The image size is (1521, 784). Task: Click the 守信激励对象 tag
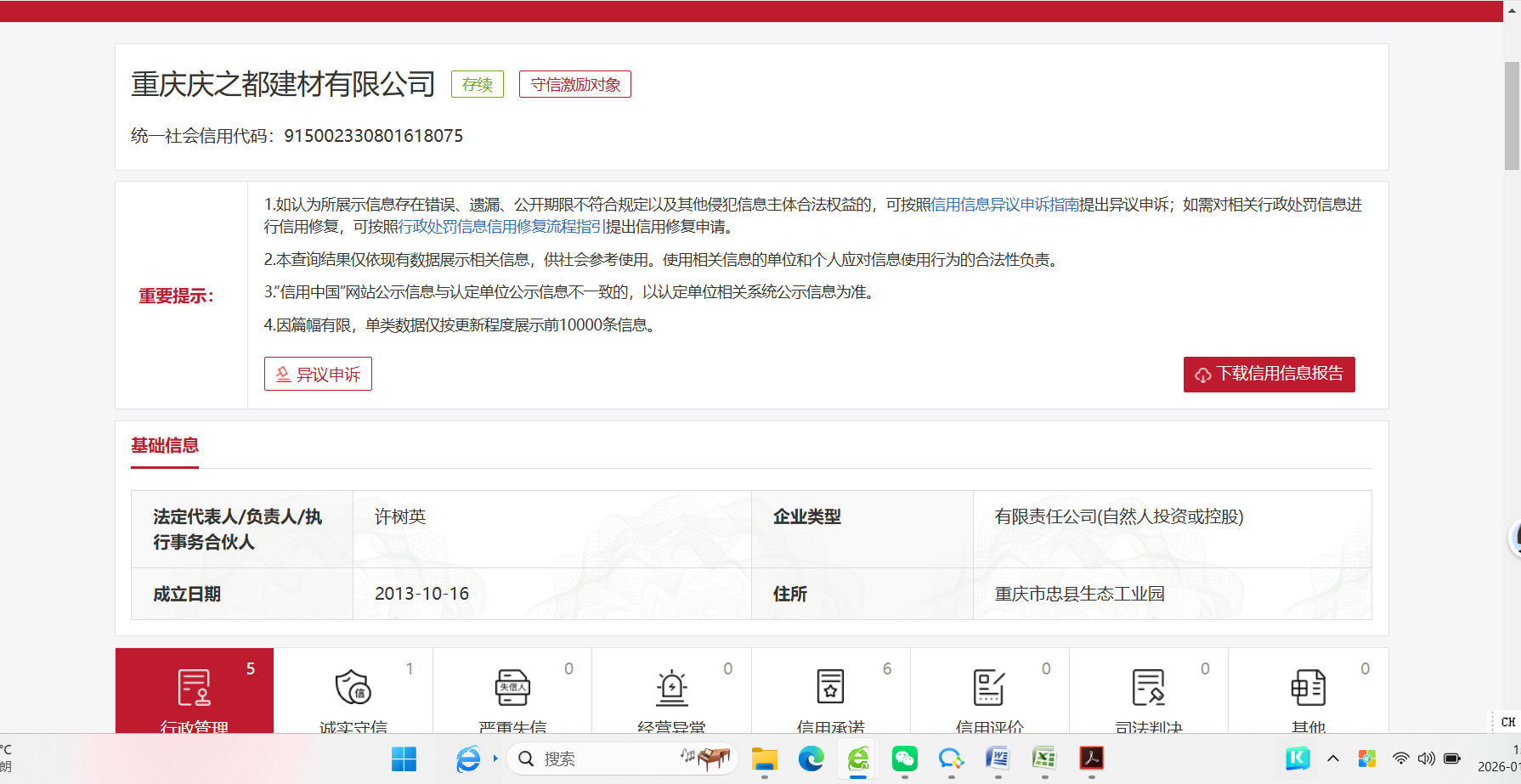[575, 85]
